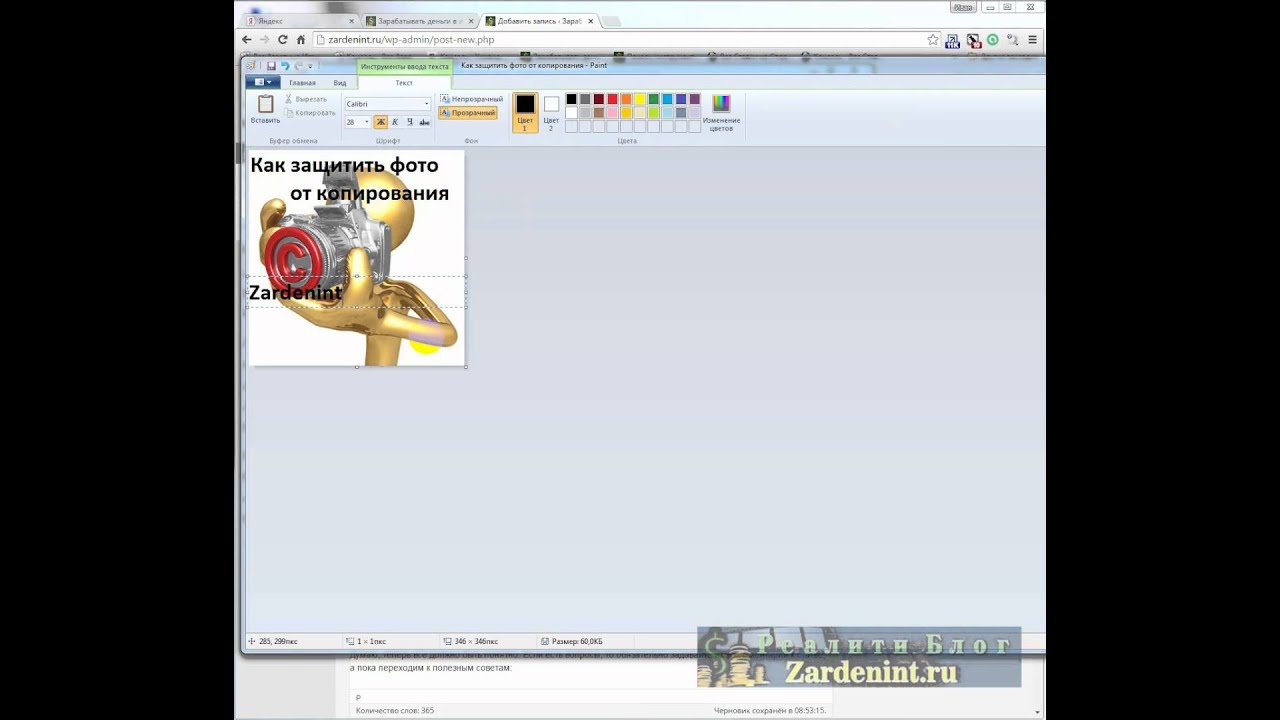Pick the white palette swatch
The width and height of the screenshot is (1280, 720).
click(x=571, y=113)
